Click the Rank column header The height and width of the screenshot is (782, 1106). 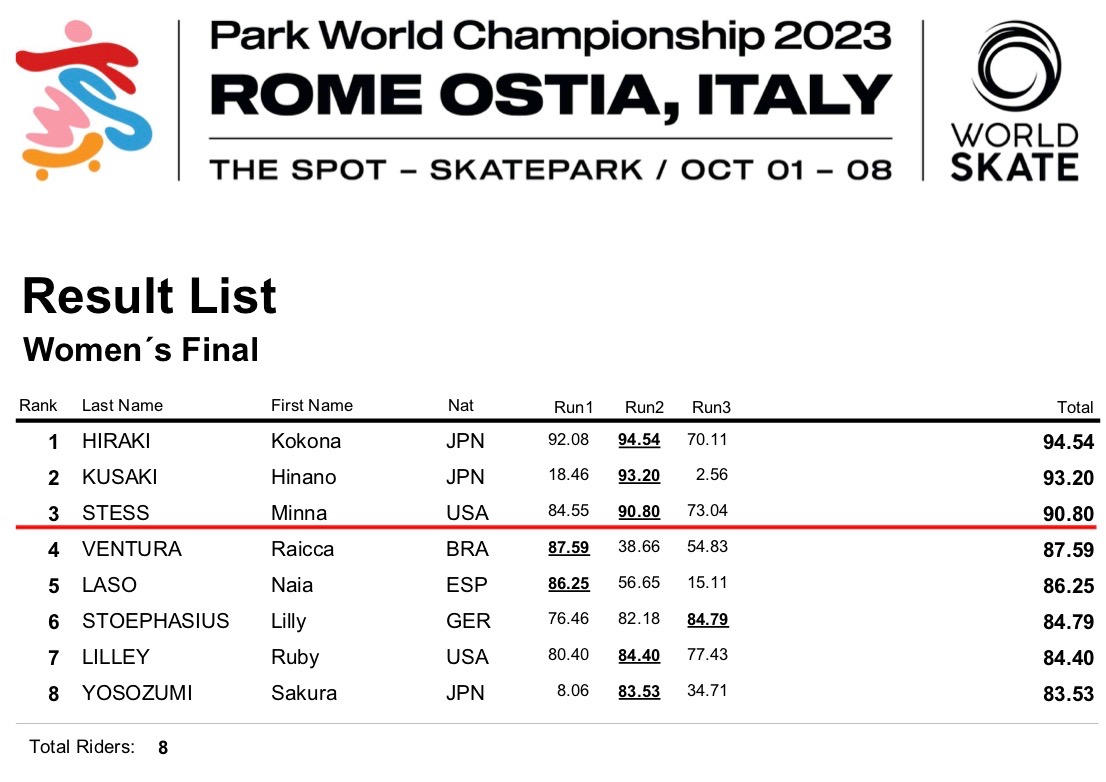tap(38, 406)
